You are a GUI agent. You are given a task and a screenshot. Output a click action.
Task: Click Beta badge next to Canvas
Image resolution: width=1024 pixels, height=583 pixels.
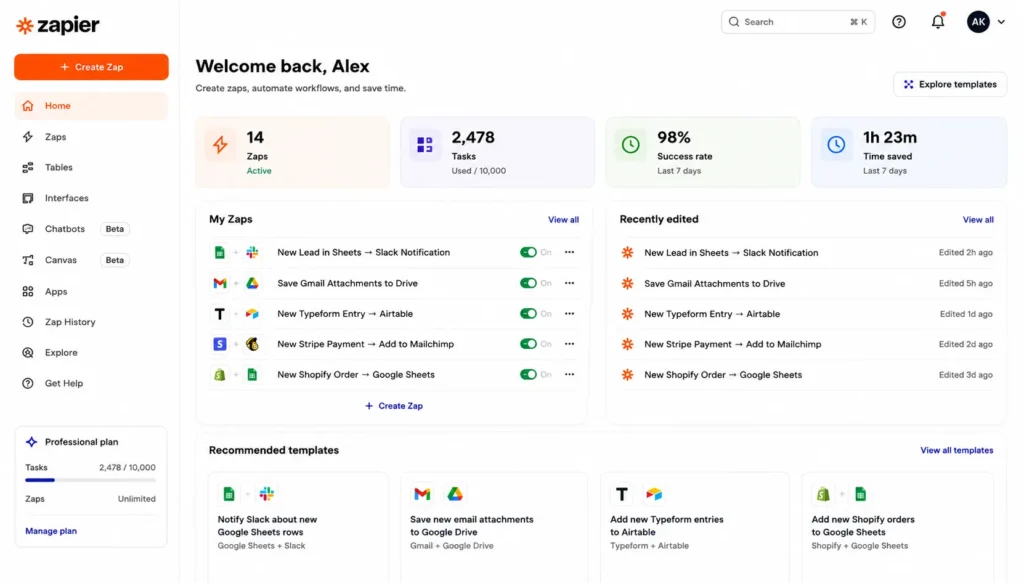click(x=114, y=260)
